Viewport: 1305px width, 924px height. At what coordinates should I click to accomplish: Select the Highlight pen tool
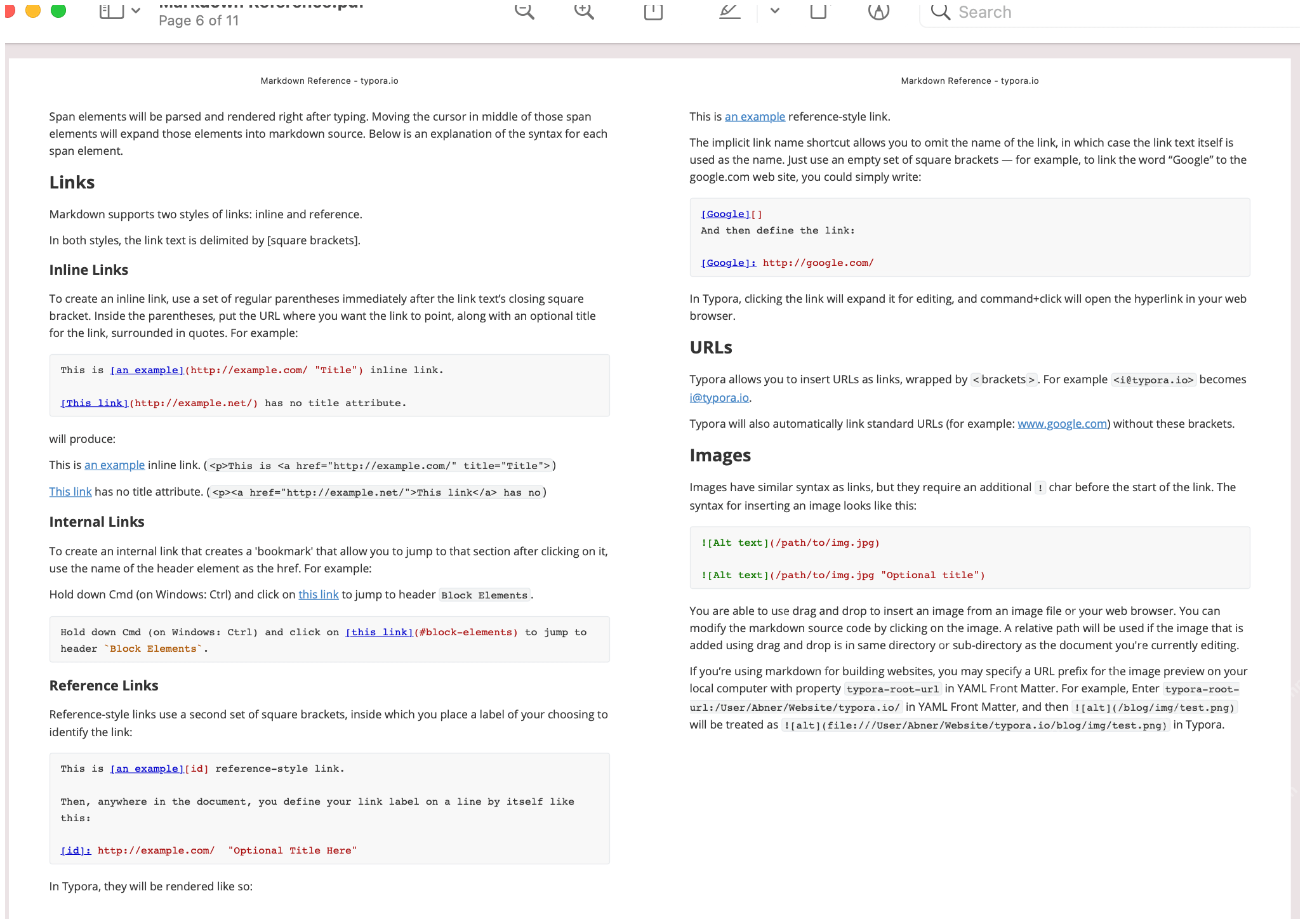(x=730, y=11)
